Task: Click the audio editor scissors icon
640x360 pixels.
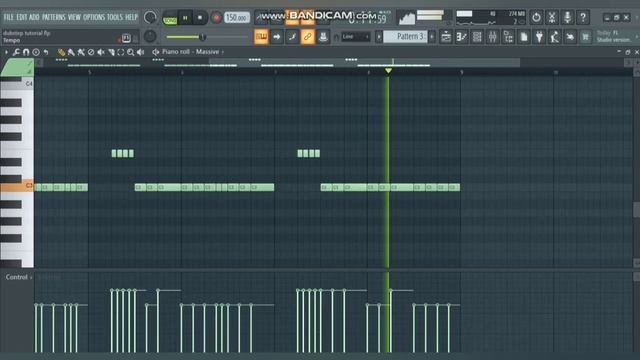Action: 552,18
